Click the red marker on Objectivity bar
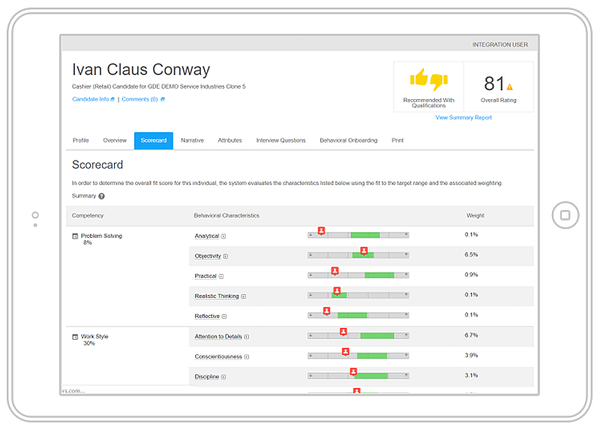The height and width of the screenshot is (433, 600). [x=364, y=251]
